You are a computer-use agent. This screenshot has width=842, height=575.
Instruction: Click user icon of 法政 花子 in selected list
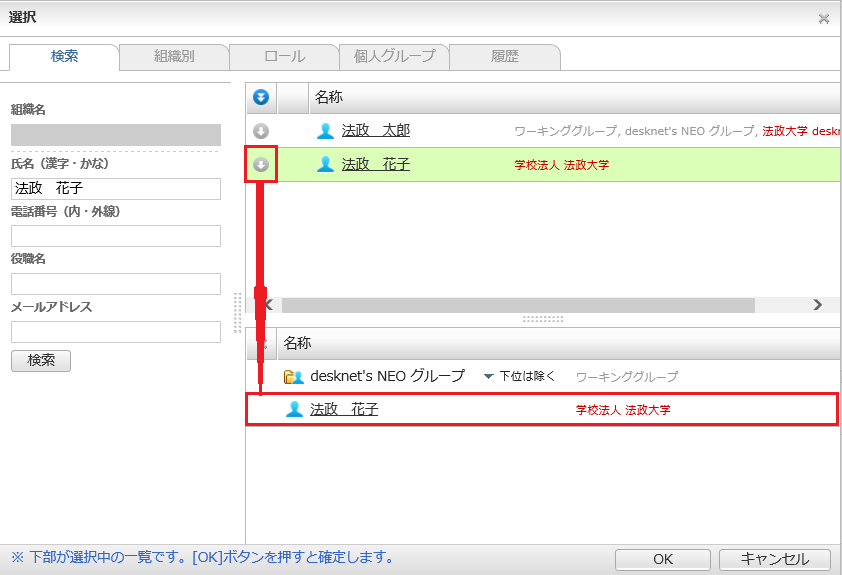pyautogui.click(x=294, y=410)
